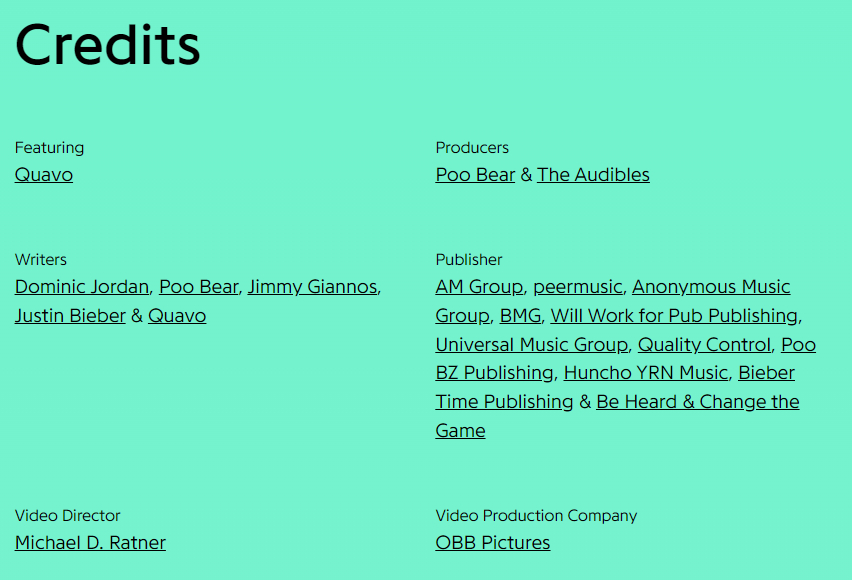Open Michael D. Ratner director link
This screenshot has height=580, width=852.
pos(90,543)
